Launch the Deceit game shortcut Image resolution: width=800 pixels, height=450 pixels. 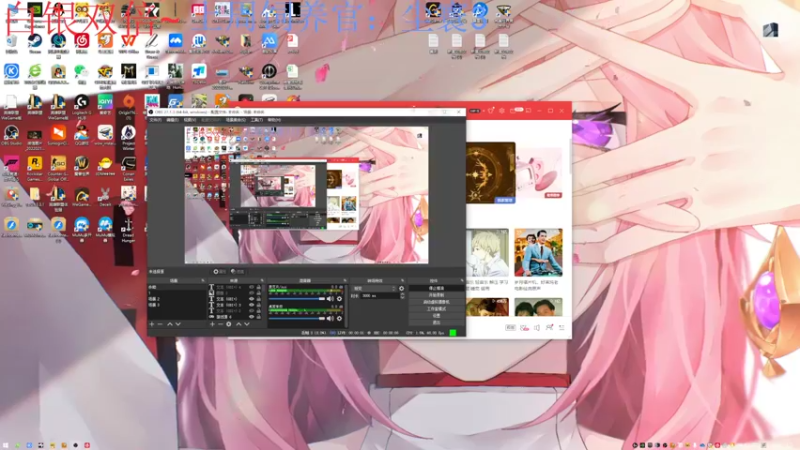point(105,194)
